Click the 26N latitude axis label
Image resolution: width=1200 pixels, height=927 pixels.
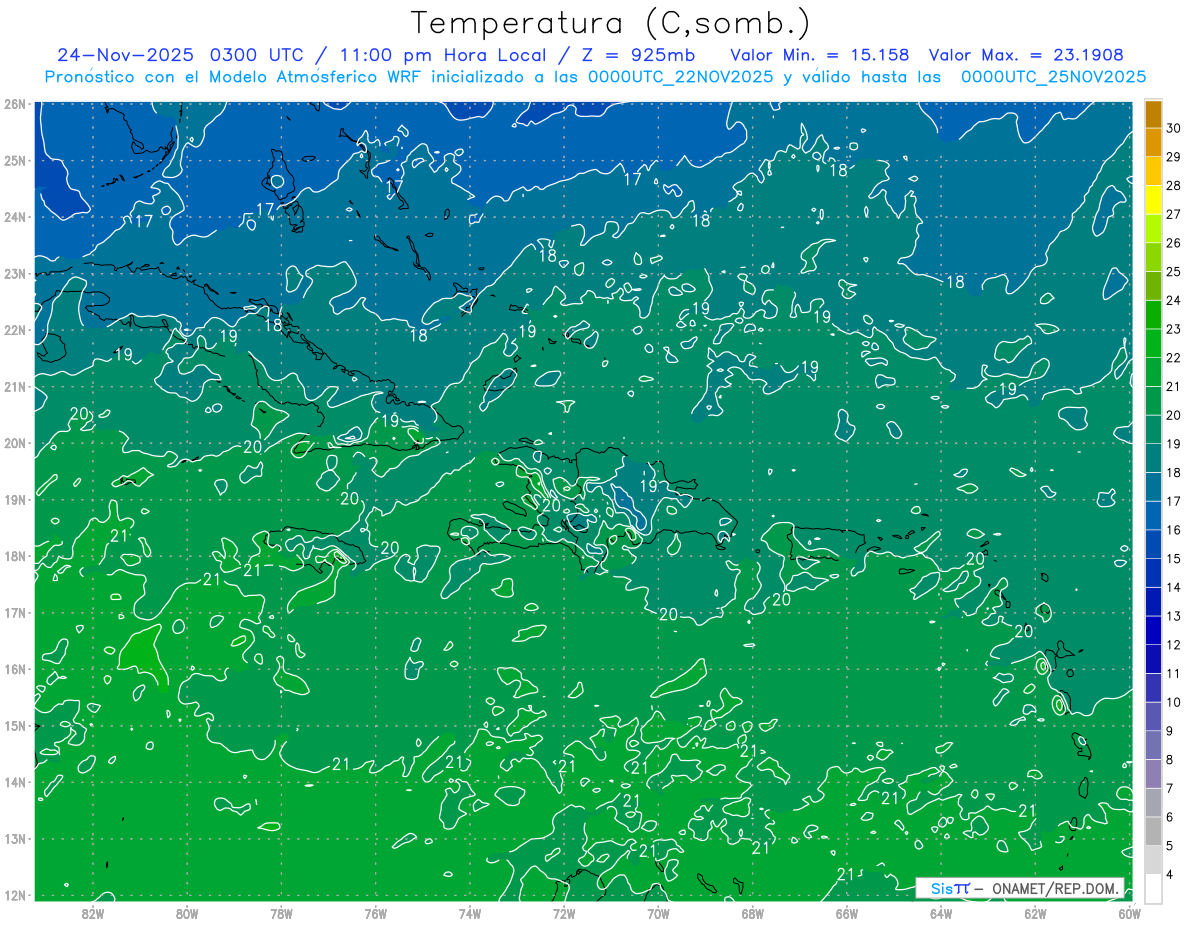[14, 103]
